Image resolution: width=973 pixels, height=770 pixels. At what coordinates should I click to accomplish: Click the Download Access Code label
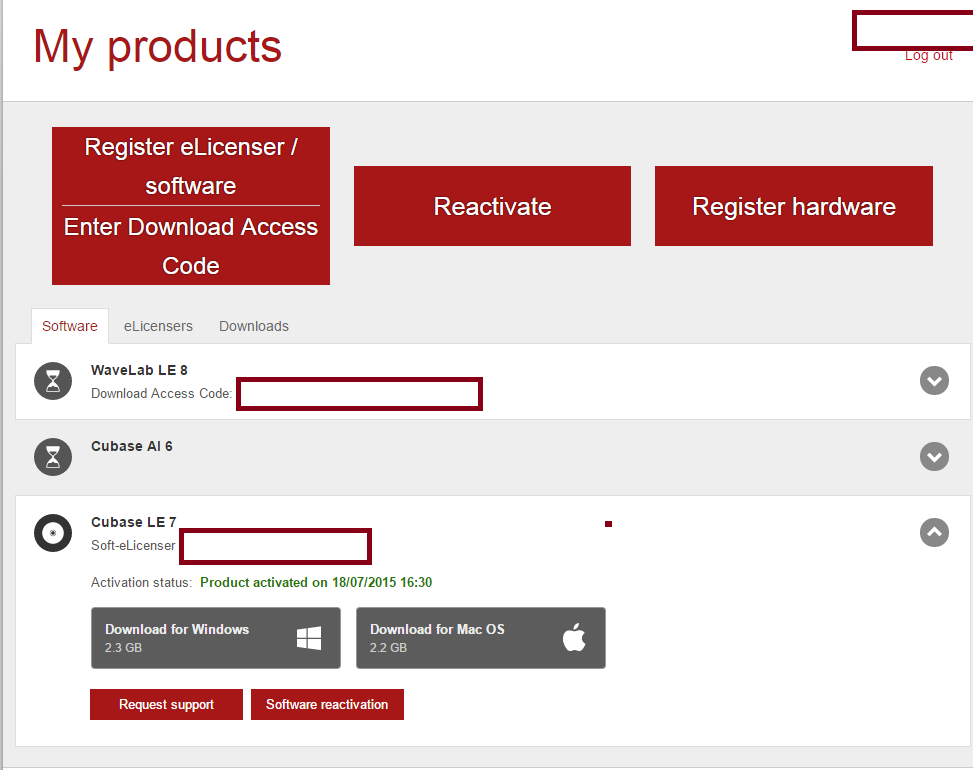pyautogui.click(x=161, y=394)
